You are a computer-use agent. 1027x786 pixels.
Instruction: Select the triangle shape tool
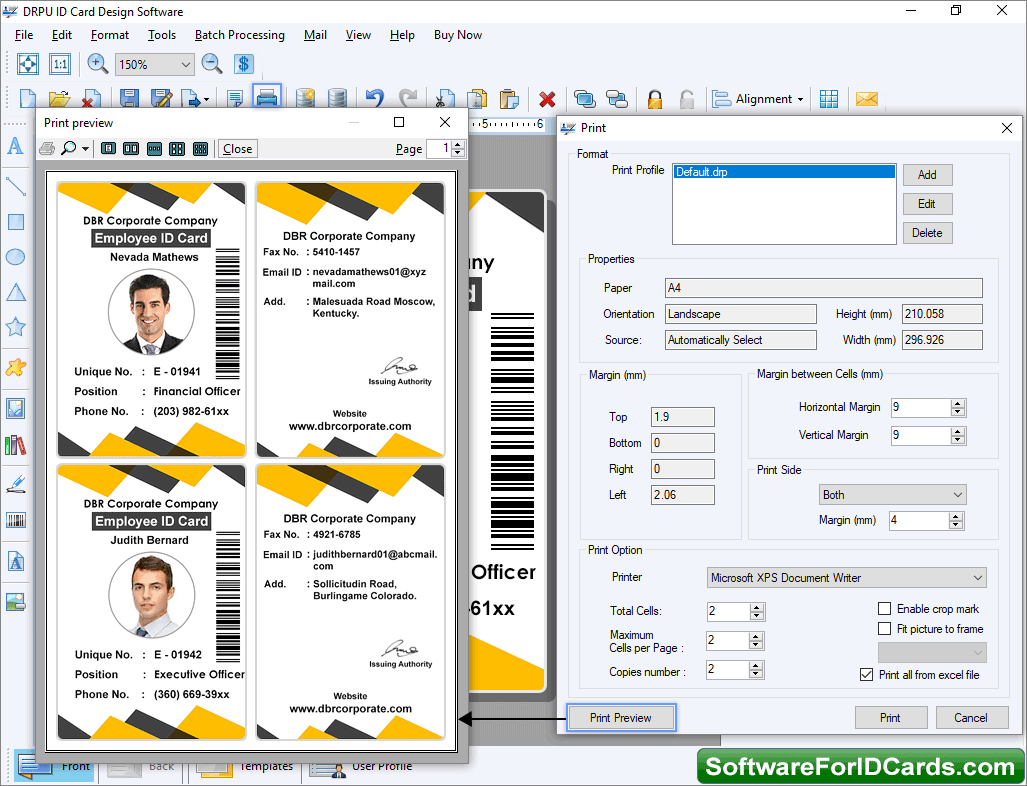pyautogui.click(x=15, y=292)
